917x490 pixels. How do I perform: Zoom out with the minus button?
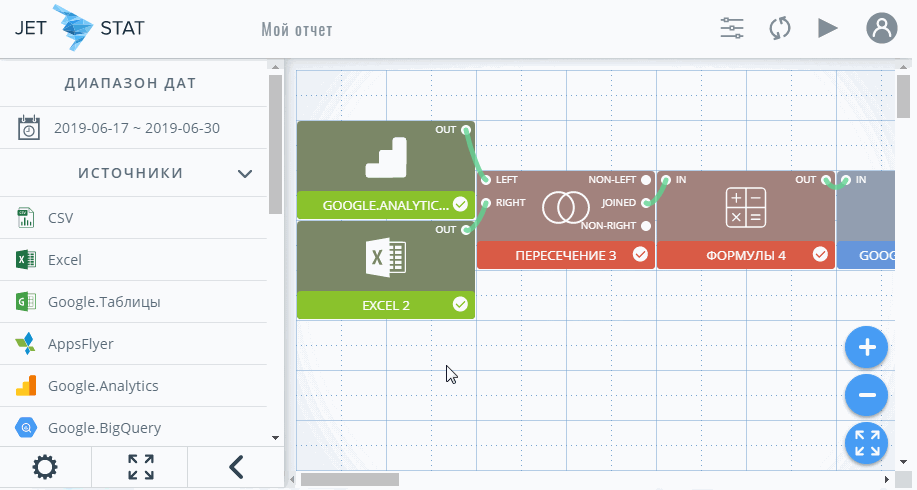[867, 395]
